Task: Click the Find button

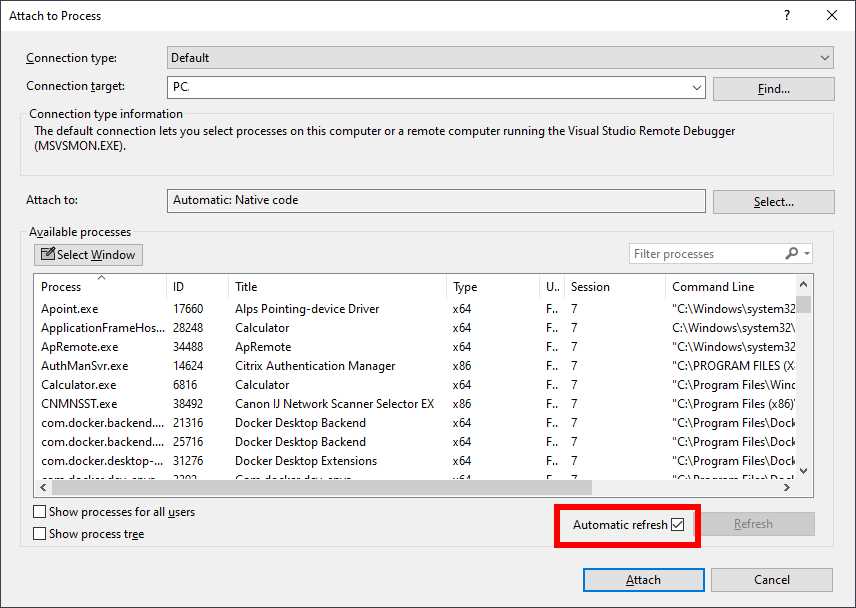Action: (x=773, y=89)
